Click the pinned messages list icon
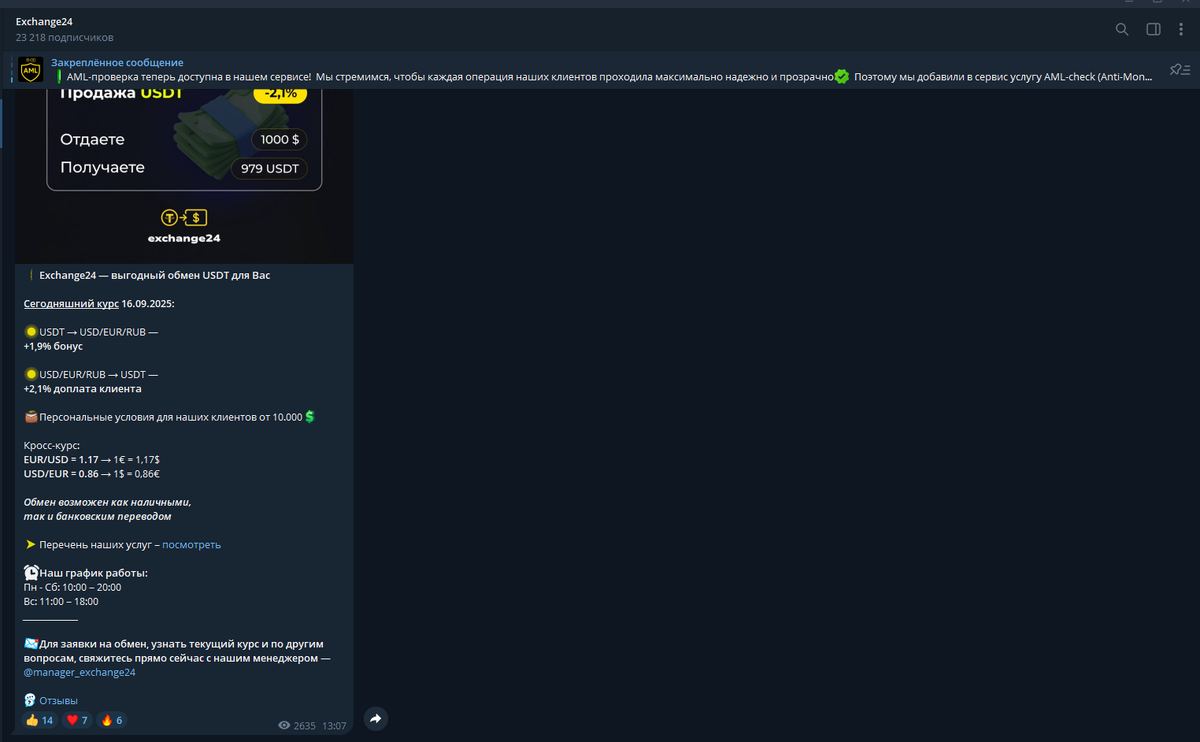 tap(1180, 70)
